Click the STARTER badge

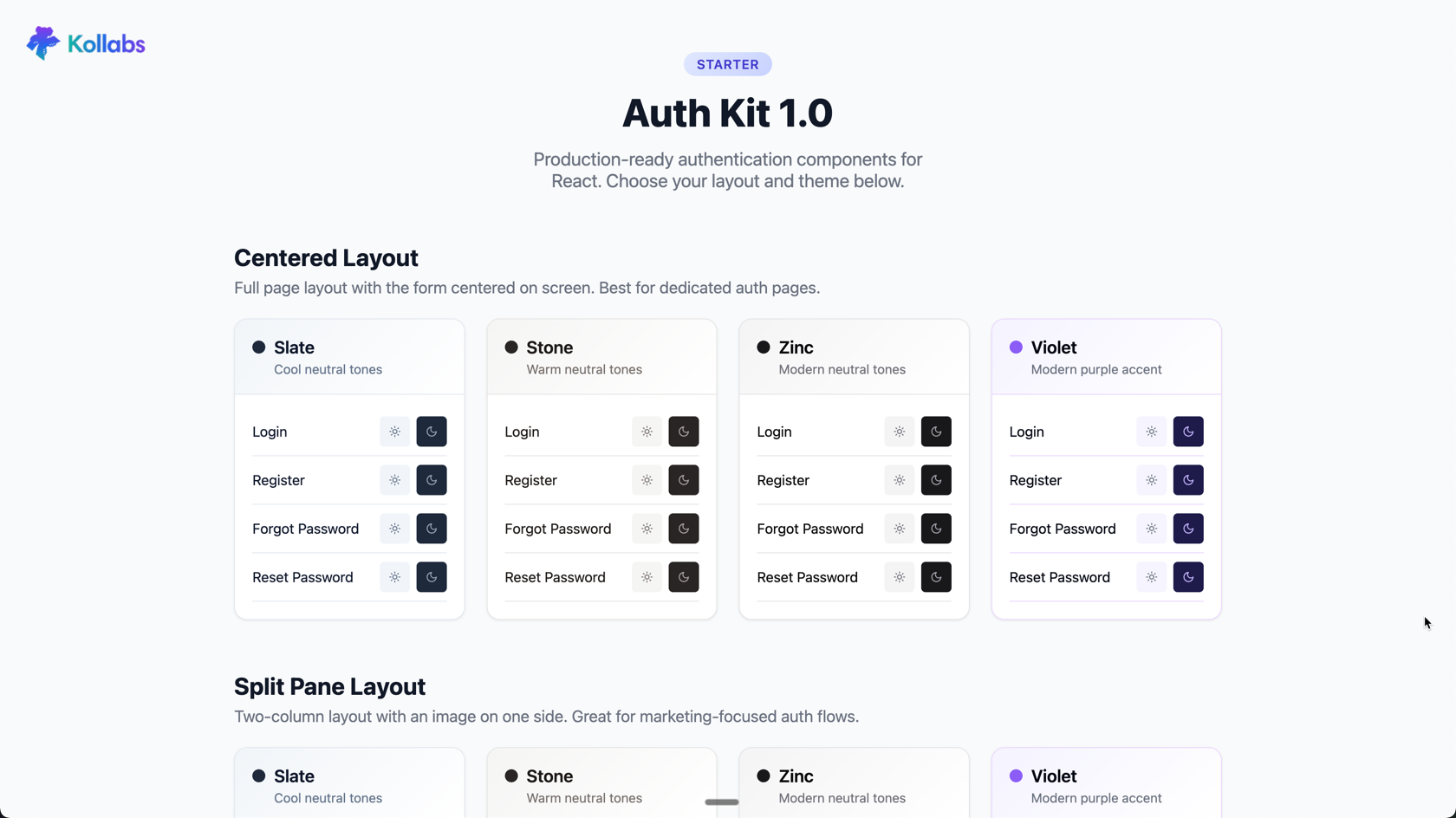point(727,63)
